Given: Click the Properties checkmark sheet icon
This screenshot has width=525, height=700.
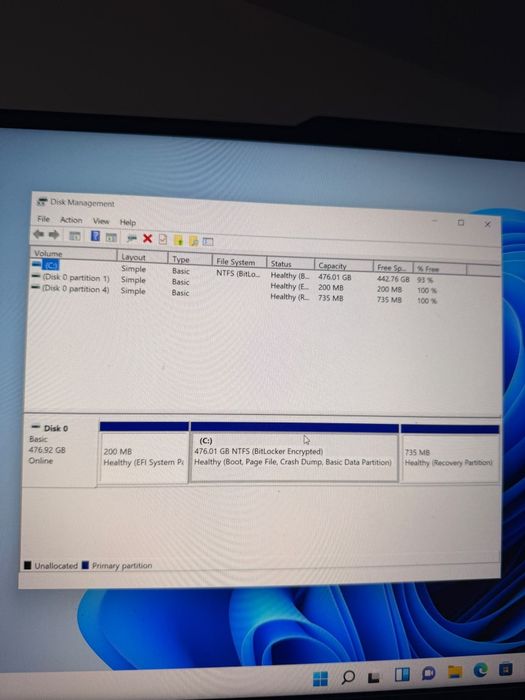Looking at the screenshot, I should 162,239.
